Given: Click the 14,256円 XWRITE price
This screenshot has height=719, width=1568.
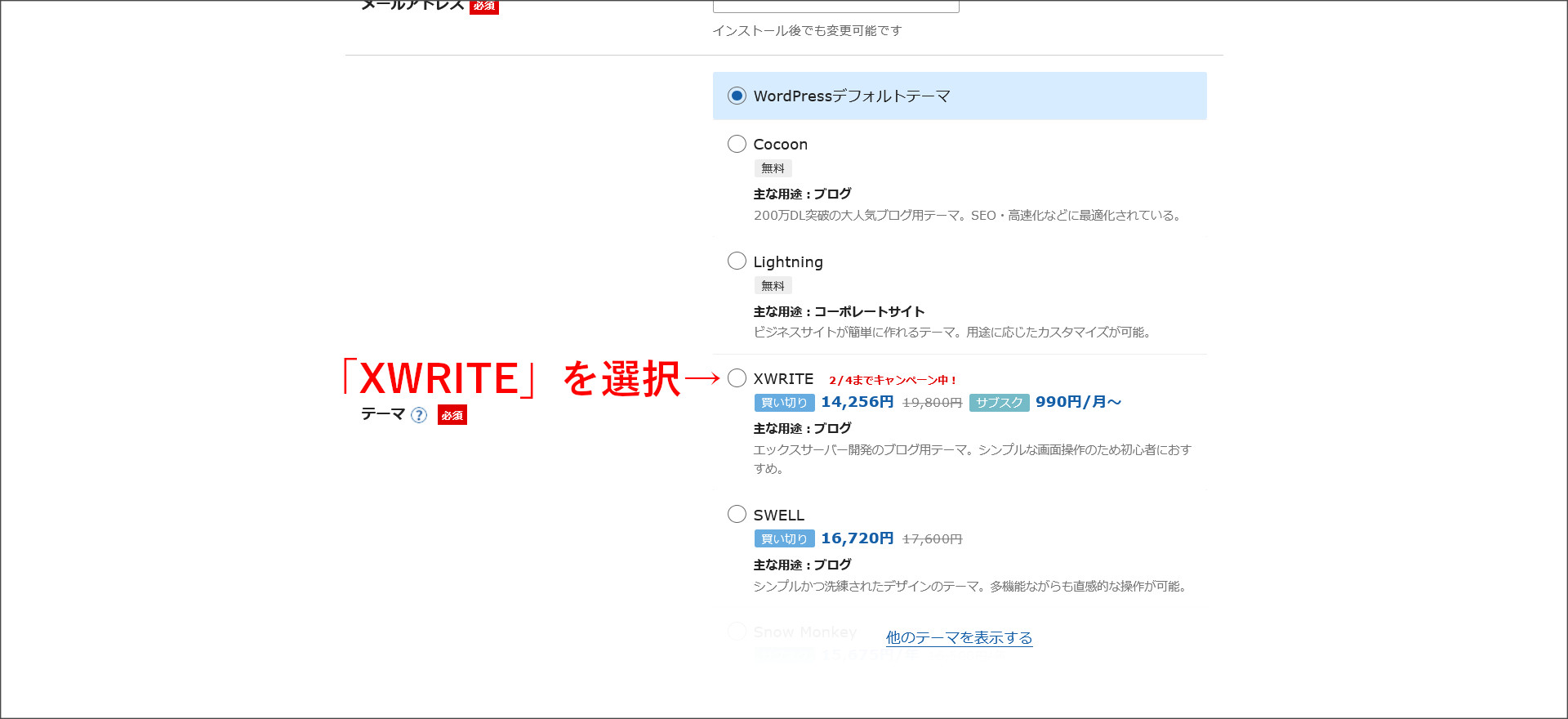Looking at the screenshot, I should 857,402.
